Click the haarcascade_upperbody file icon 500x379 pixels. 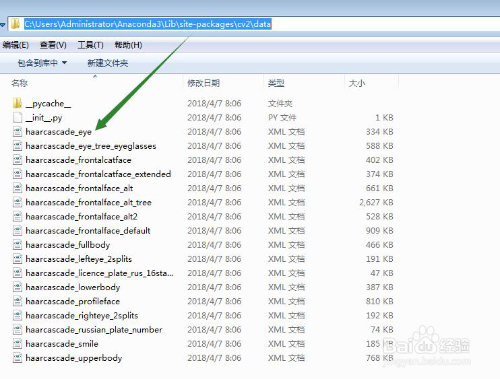[x=17, y=358]
